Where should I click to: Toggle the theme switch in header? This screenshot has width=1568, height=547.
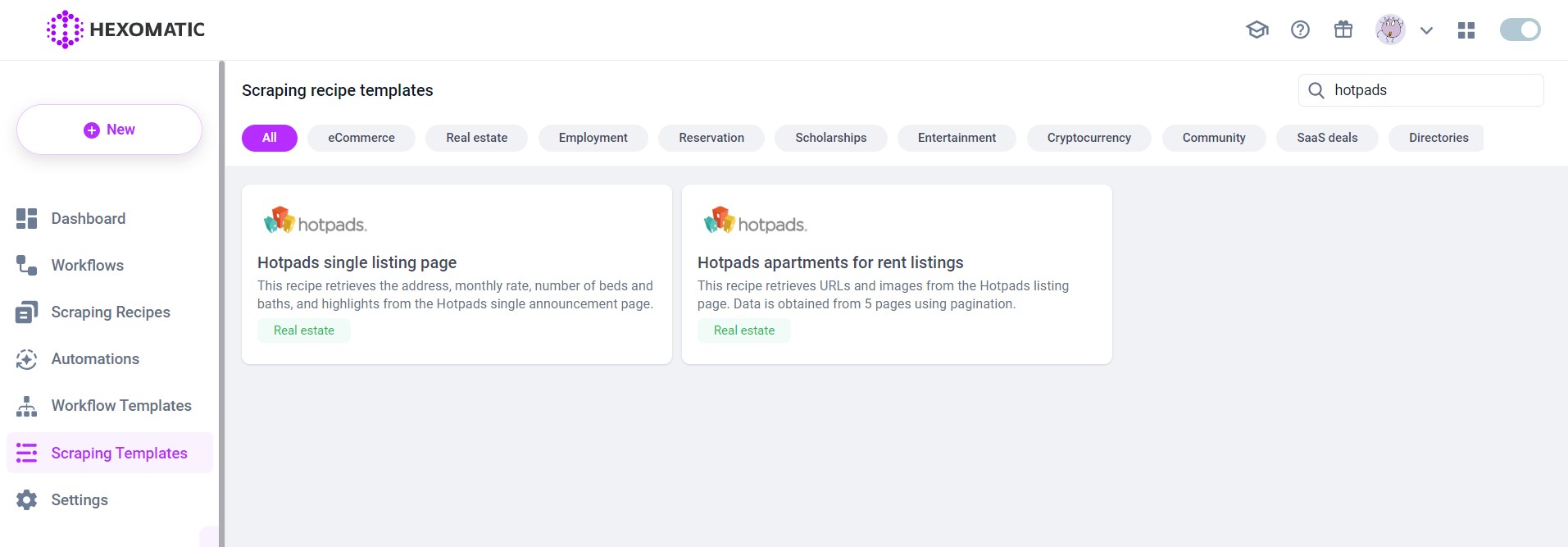[x=1520, y=30]
